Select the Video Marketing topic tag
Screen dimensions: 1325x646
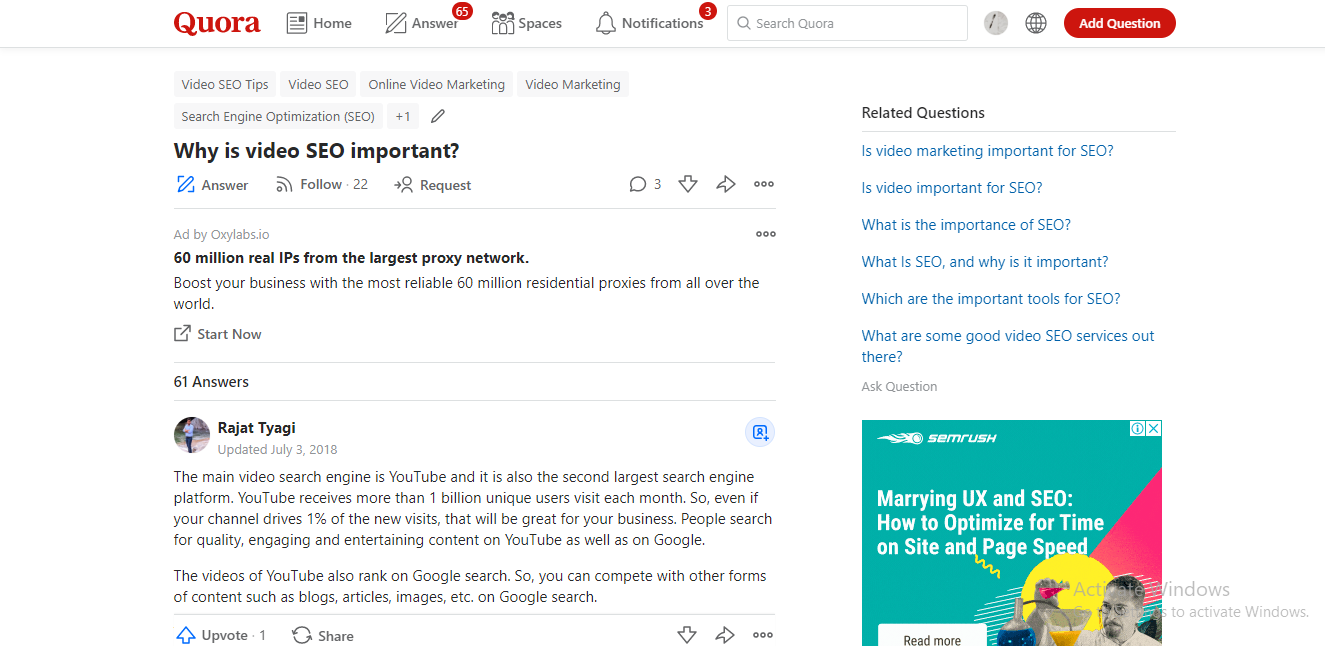point(572,84)
